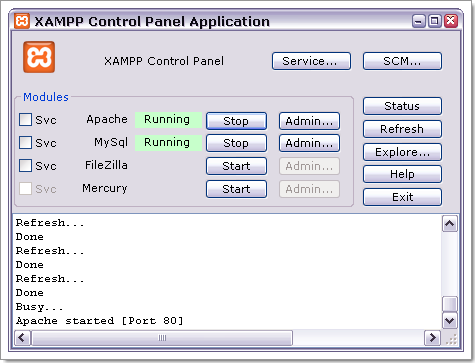Click the Refresh button

coord(402,129)
